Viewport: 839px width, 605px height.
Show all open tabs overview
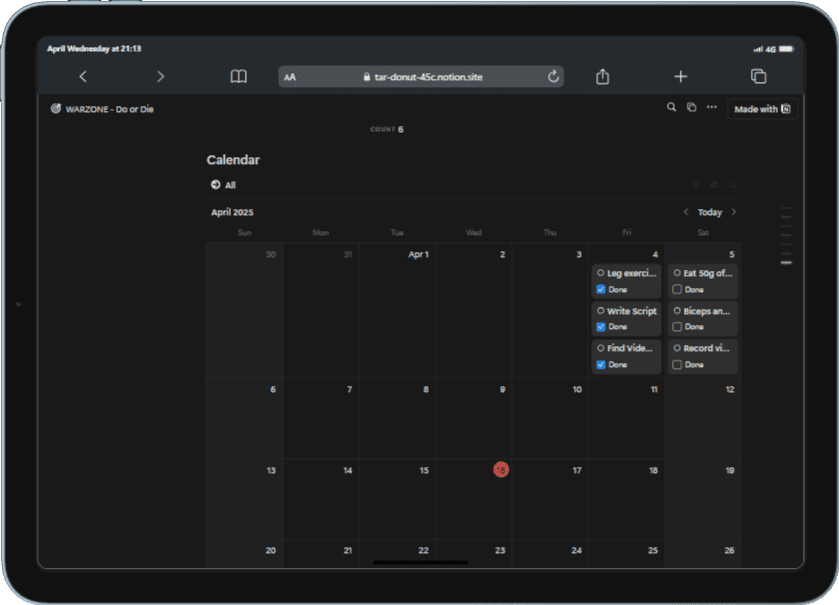[759, 76]
